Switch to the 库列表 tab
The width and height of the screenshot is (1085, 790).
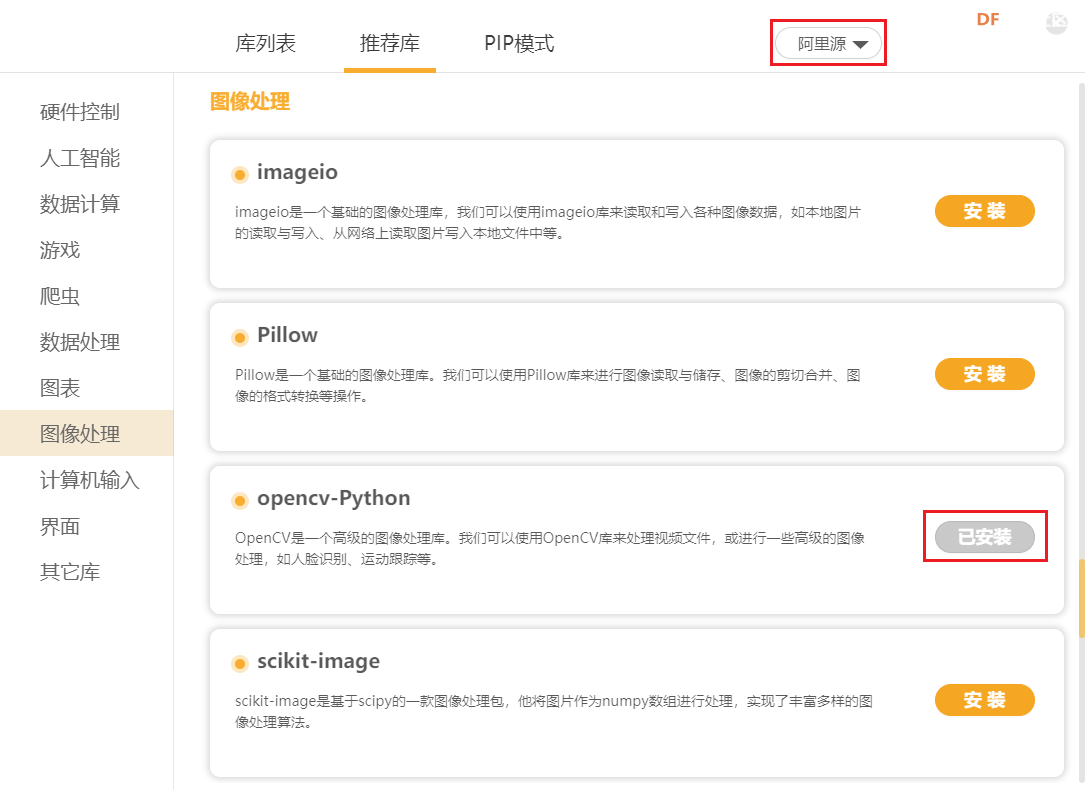pos(266,44)
